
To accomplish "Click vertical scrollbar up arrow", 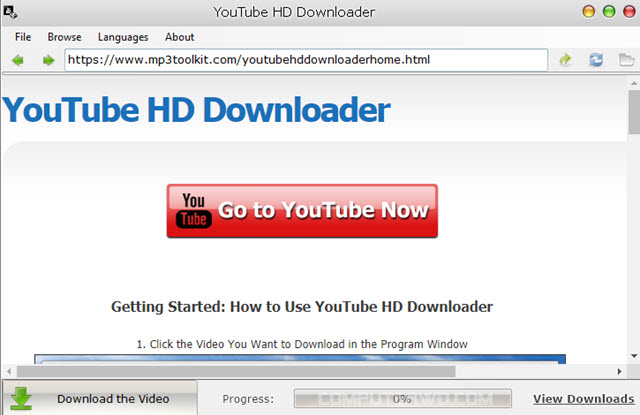I will pos(634,83).
